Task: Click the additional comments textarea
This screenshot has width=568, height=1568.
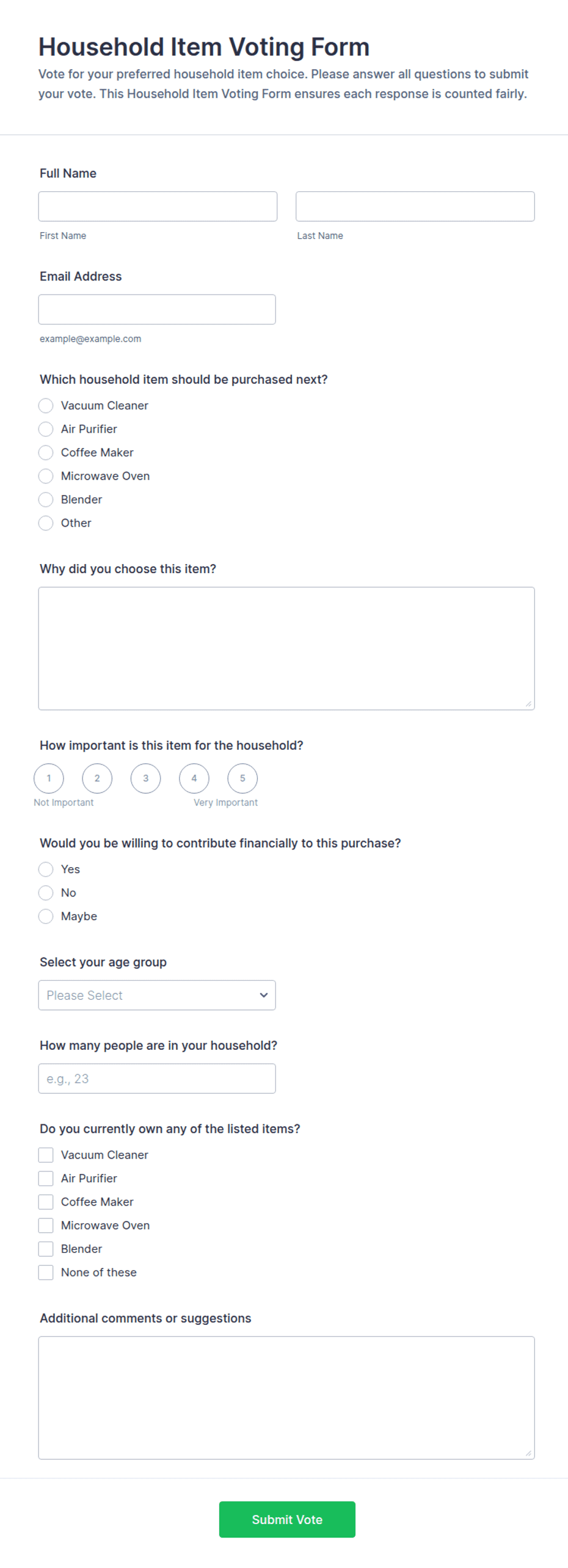Action: (x=286, y=1399)
